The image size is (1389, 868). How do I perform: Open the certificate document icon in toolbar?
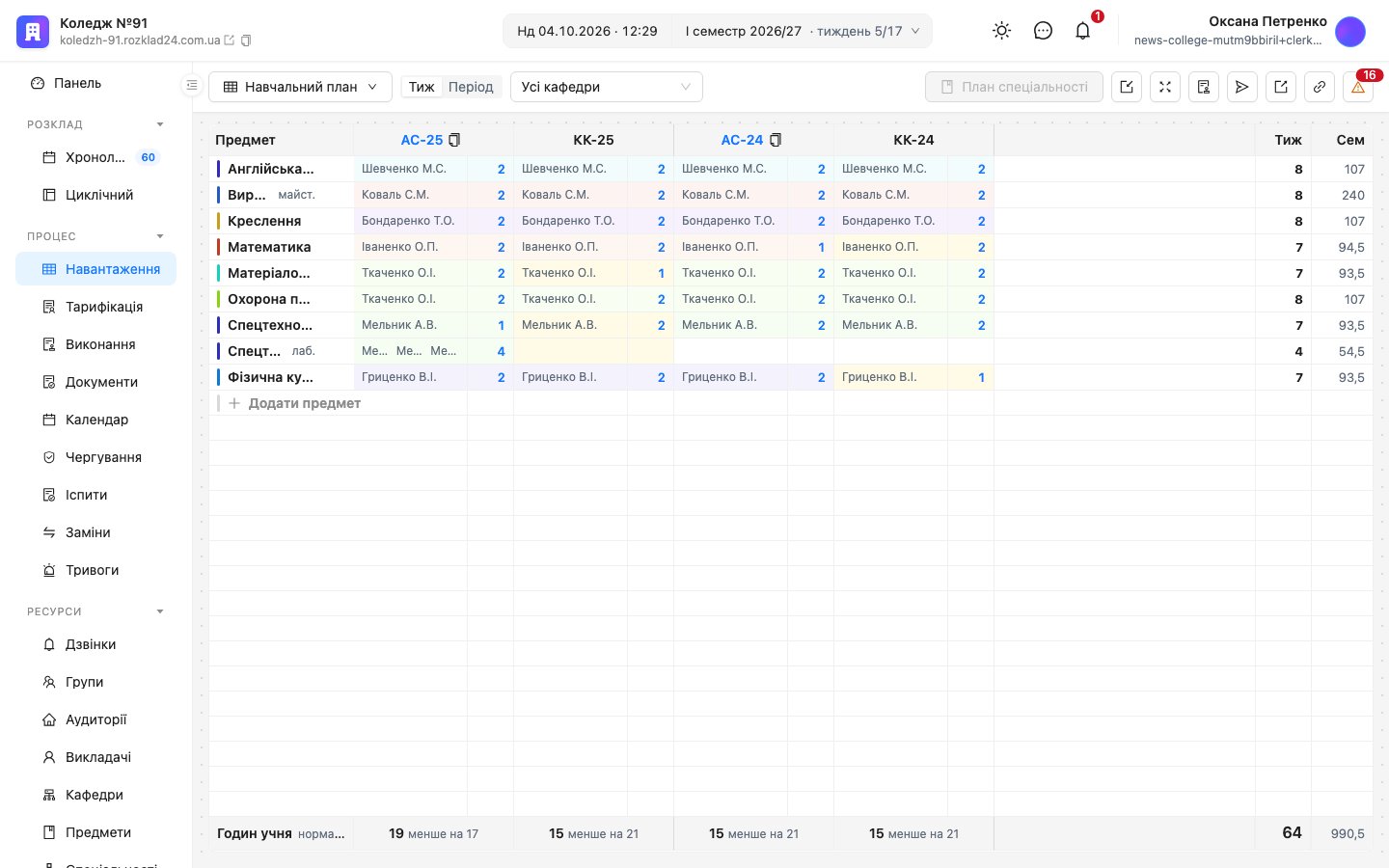pos(1204,87)
